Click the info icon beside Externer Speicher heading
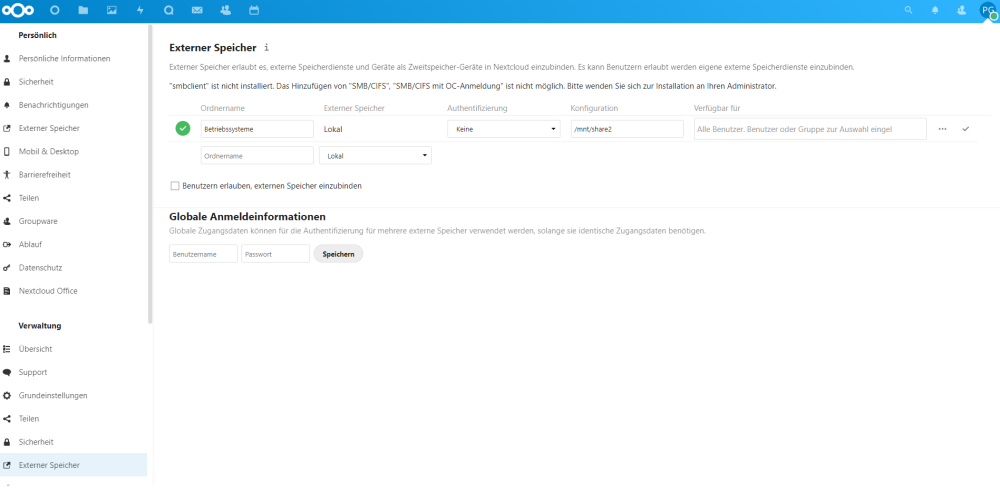This screenshot has height=488, width=1000. [267, 48]
